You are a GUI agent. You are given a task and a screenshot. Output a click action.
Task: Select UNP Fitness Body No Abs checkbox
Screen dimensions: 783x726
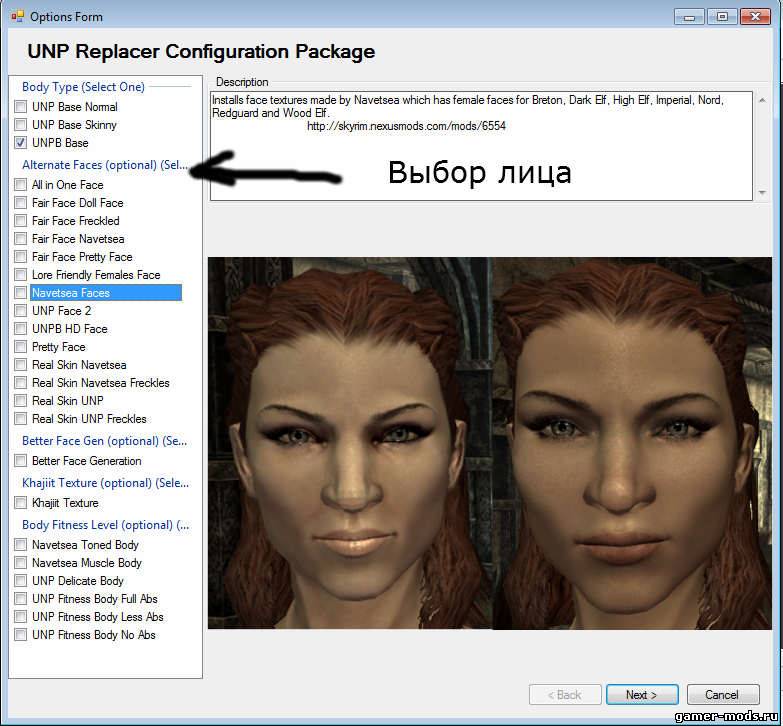click(x=20, y=635)
